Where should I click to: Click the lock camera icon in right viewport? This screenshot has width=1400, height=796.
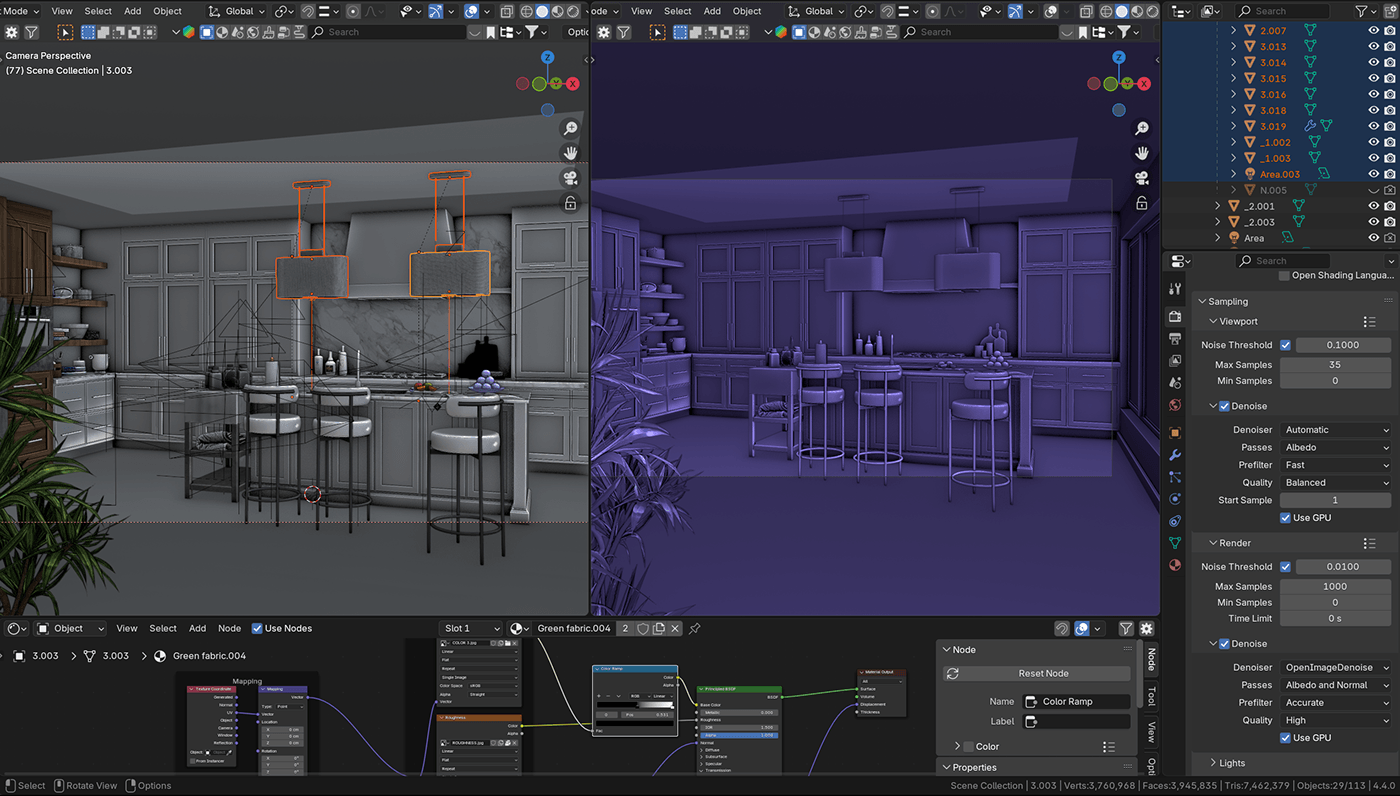[x=1141, y=203]
